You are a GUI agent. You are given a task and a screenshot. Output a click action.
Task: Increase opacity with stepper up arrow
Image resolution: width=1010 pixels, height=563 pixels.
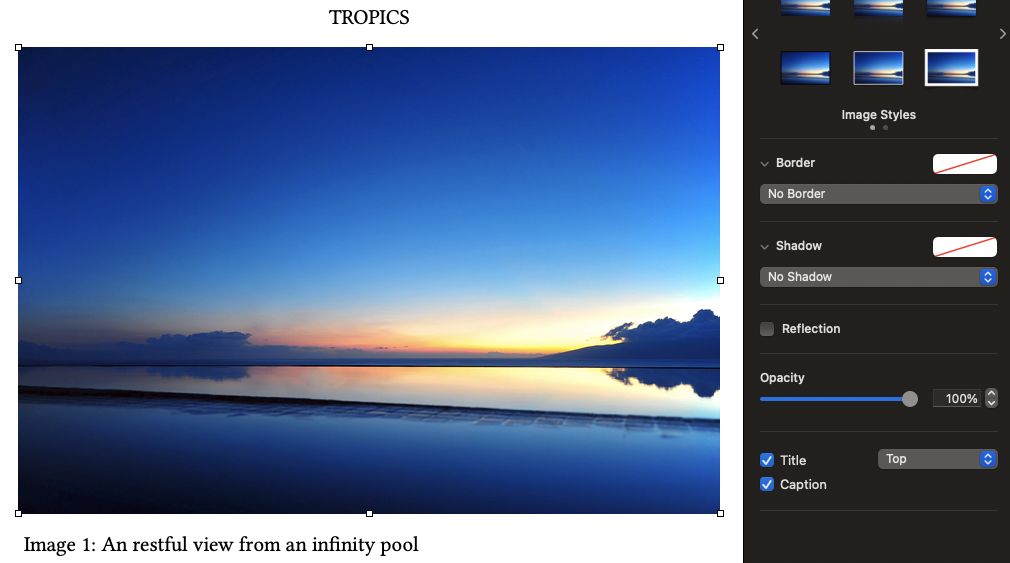pyautogui.click(x=991, y=394)
